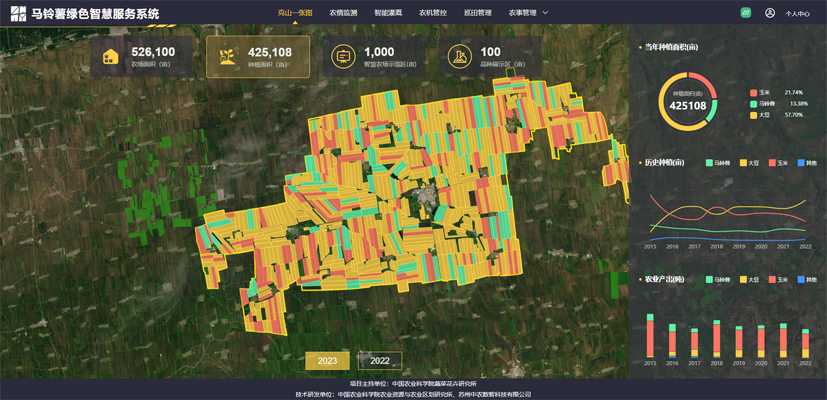
Task: Click the 425108 donut chart center
Action: coord(687,102)
